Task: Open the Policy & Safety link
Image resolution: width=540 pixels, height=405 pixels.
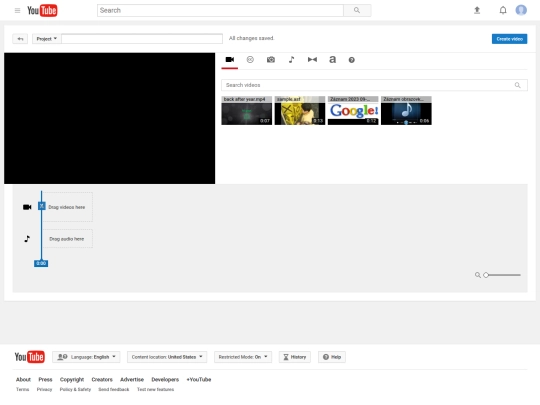Action: (75, 390)
